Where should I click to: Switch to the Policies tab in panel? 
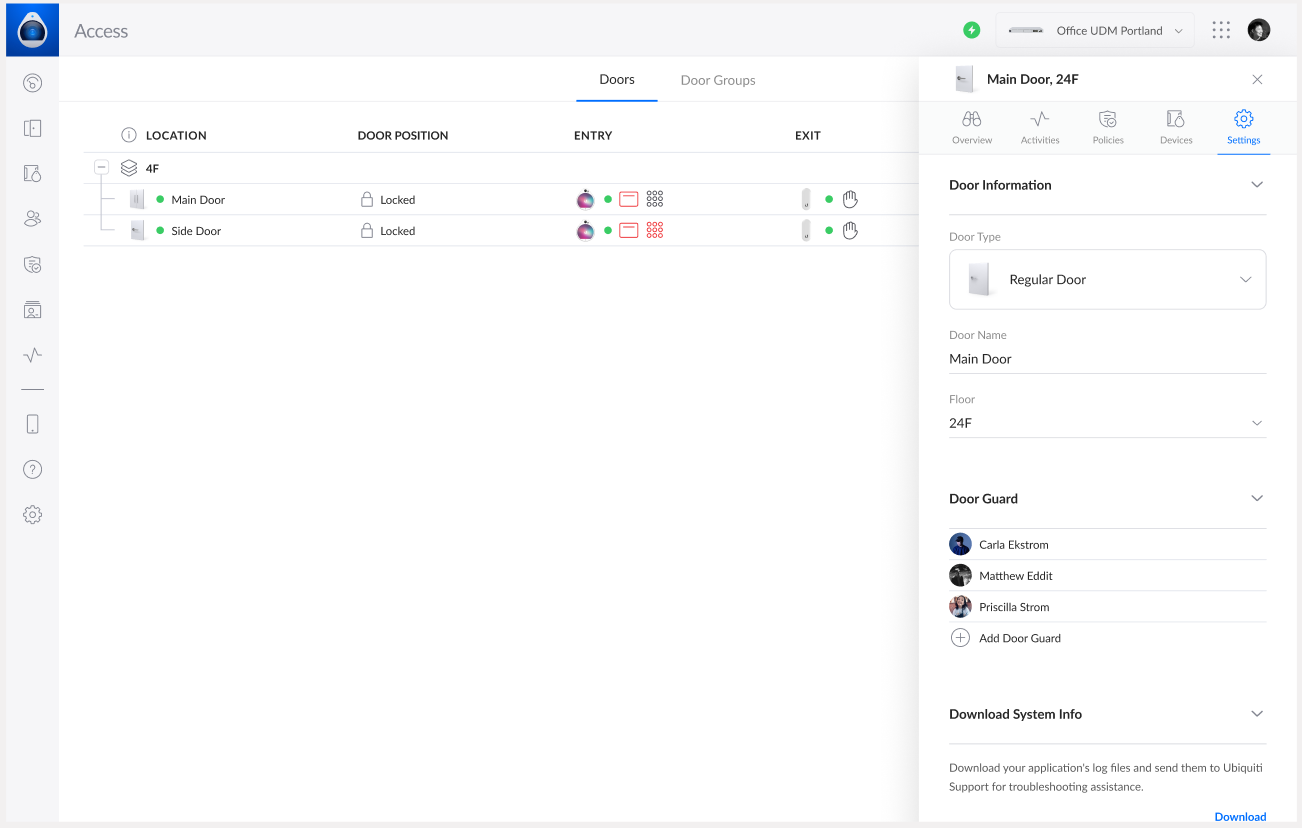tap(1108, 127)
